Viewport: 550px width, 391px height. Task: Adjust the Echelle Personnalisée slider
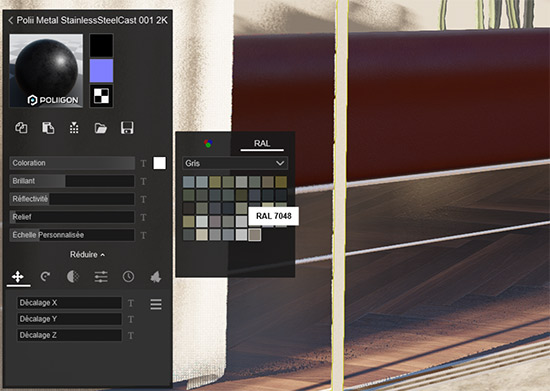coord(72,235)
